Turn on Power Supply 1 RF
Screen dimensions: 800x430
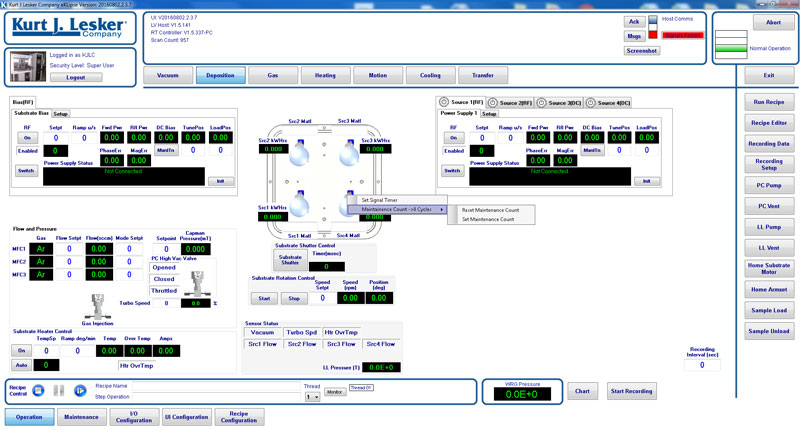click(x=454, y=138)
